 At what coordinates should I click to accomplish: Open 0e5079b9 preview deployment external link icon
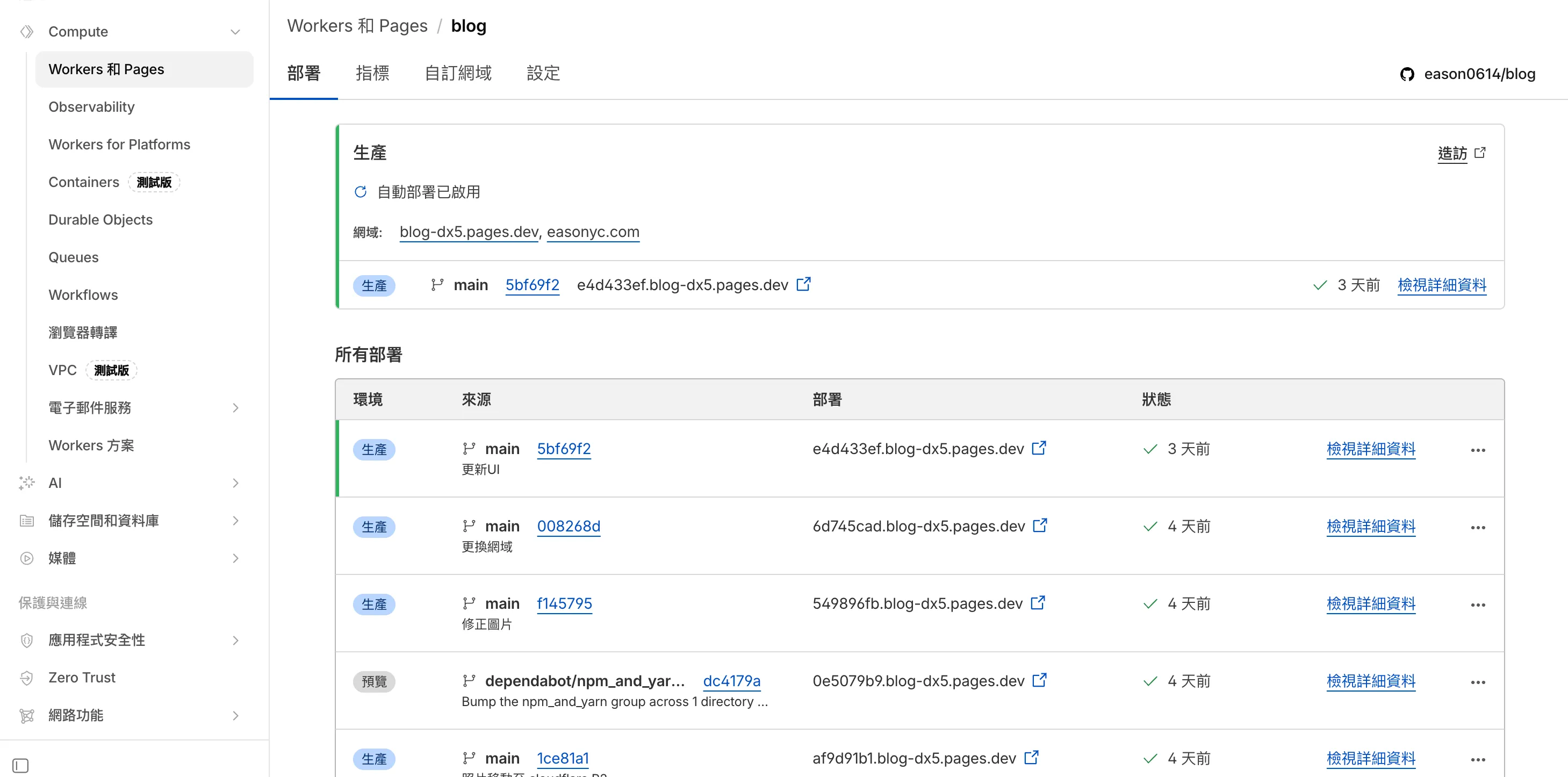1039,680
